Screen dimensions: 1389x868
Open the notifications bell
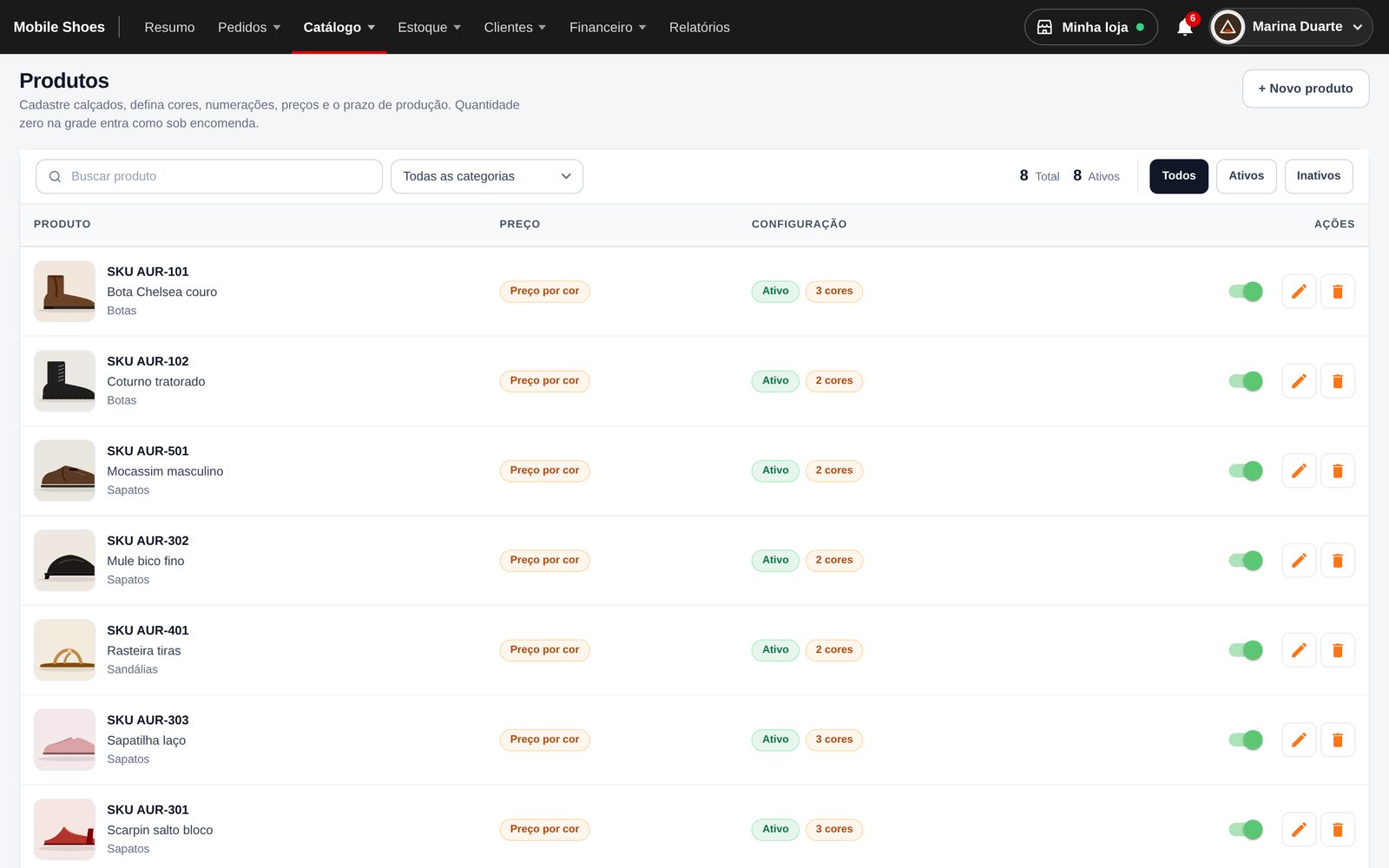coord(1185,27)
